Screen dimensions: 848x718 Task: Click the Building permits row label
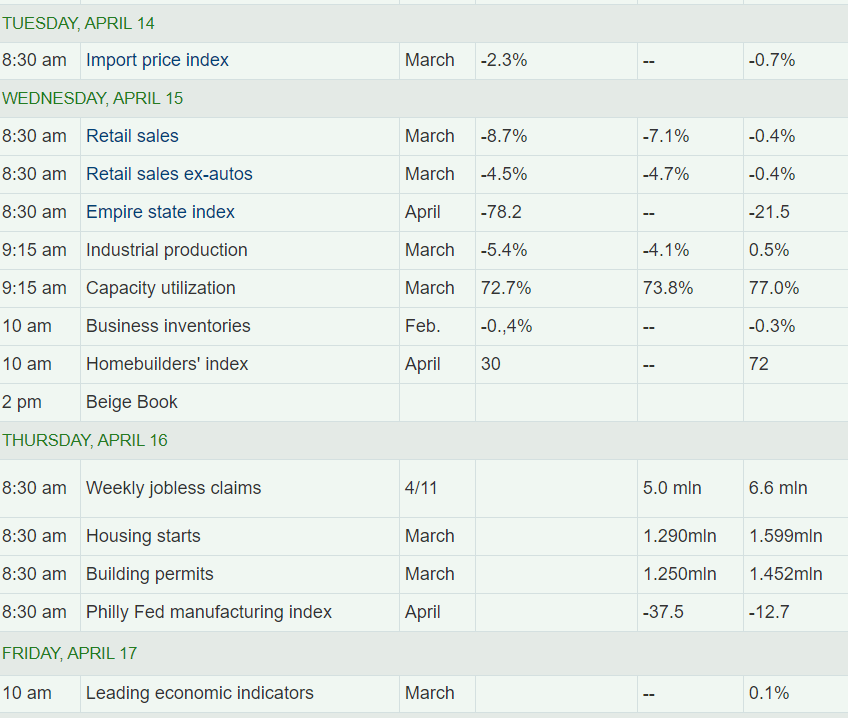click(150, 574)
